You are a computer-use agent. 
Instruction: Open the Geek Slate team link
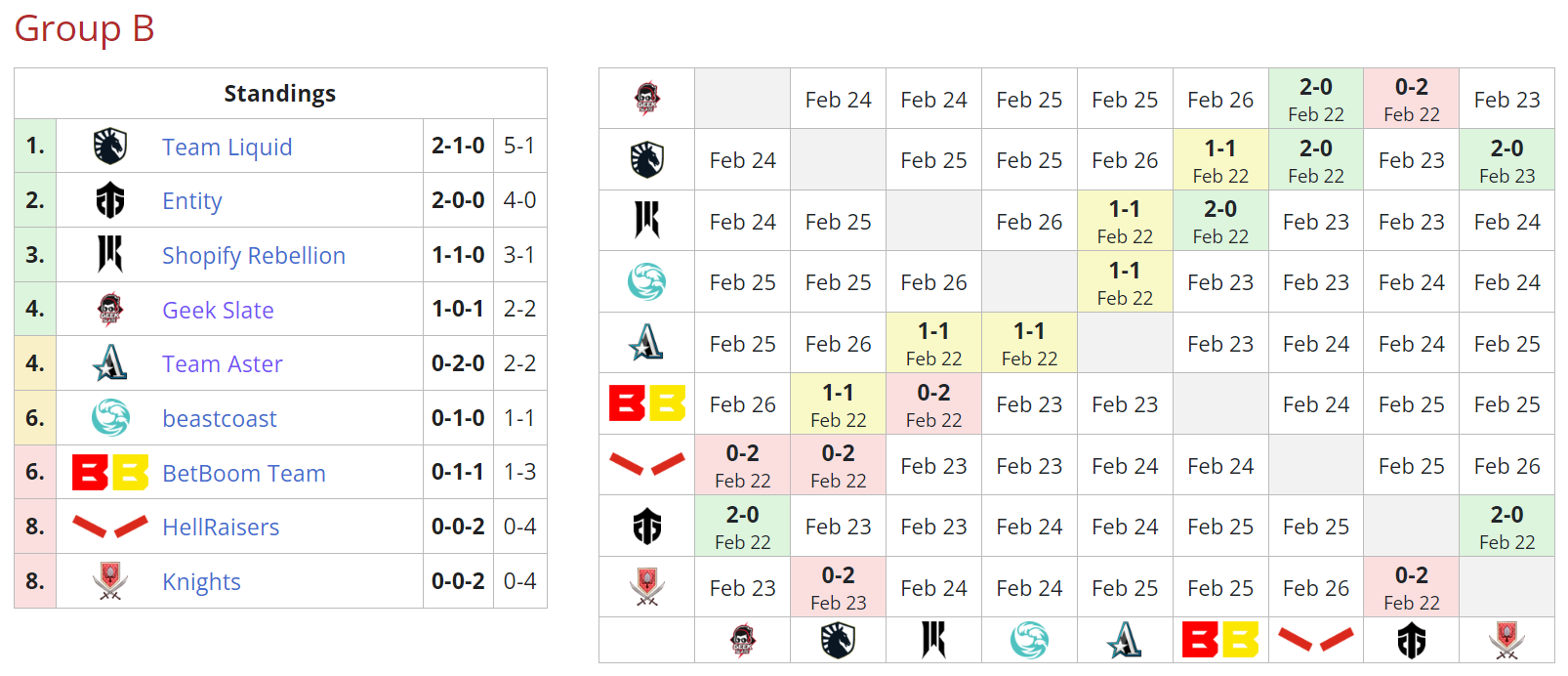218,311
